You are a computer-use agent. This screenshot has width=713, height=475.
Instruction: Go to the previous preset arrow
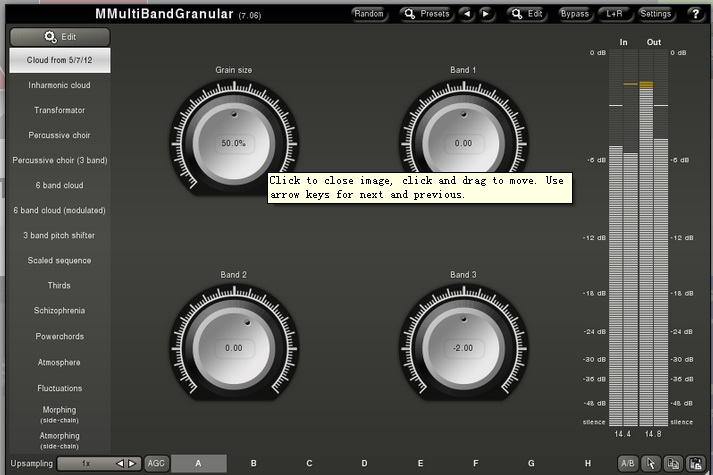click(467, 14)
